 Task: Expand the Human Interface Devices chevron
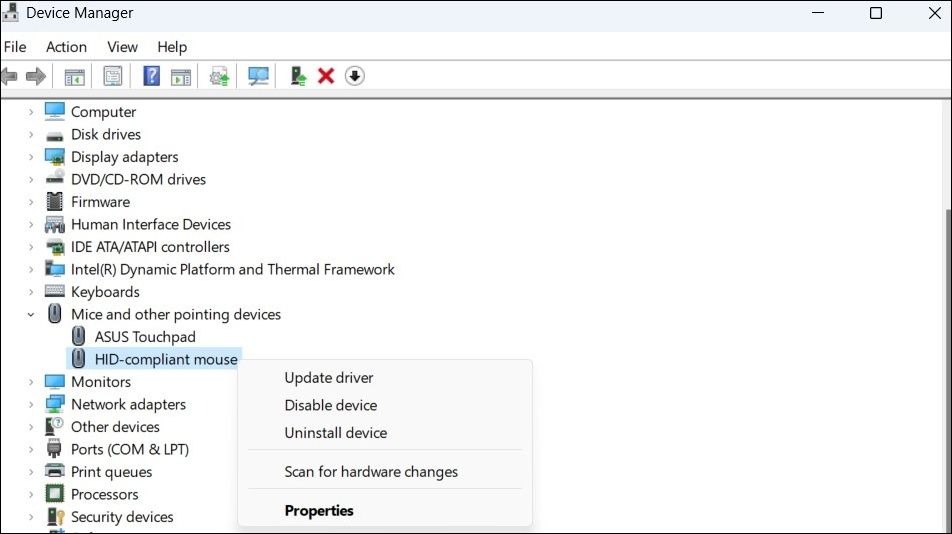pyautogui.click(x=31, y=225)
